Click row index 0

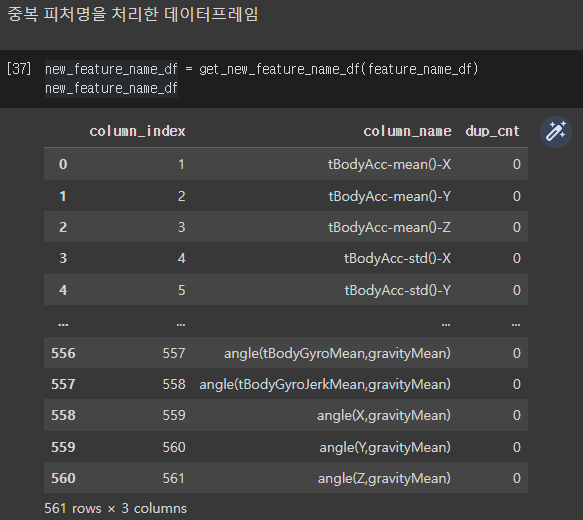pos(63,164)
